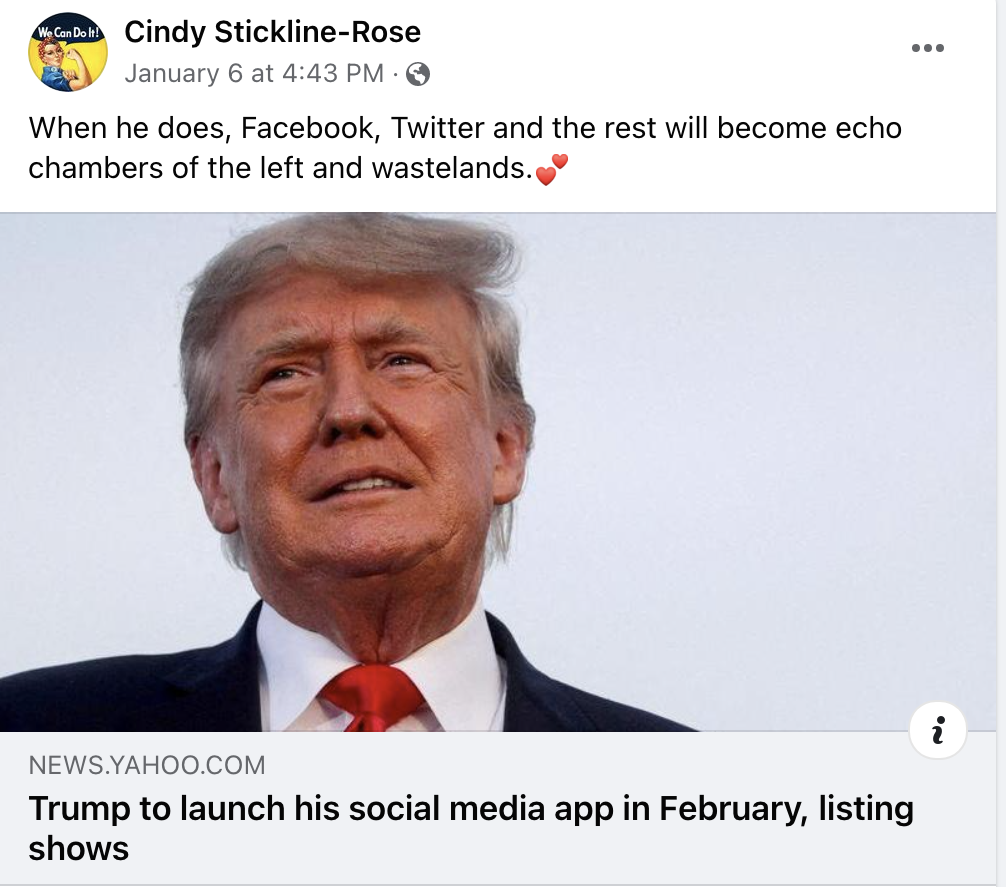Click the article info "i" button

pos(938,731)
